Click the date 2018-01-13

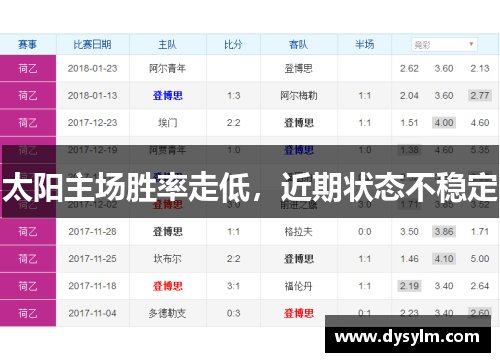coord(92,96)
